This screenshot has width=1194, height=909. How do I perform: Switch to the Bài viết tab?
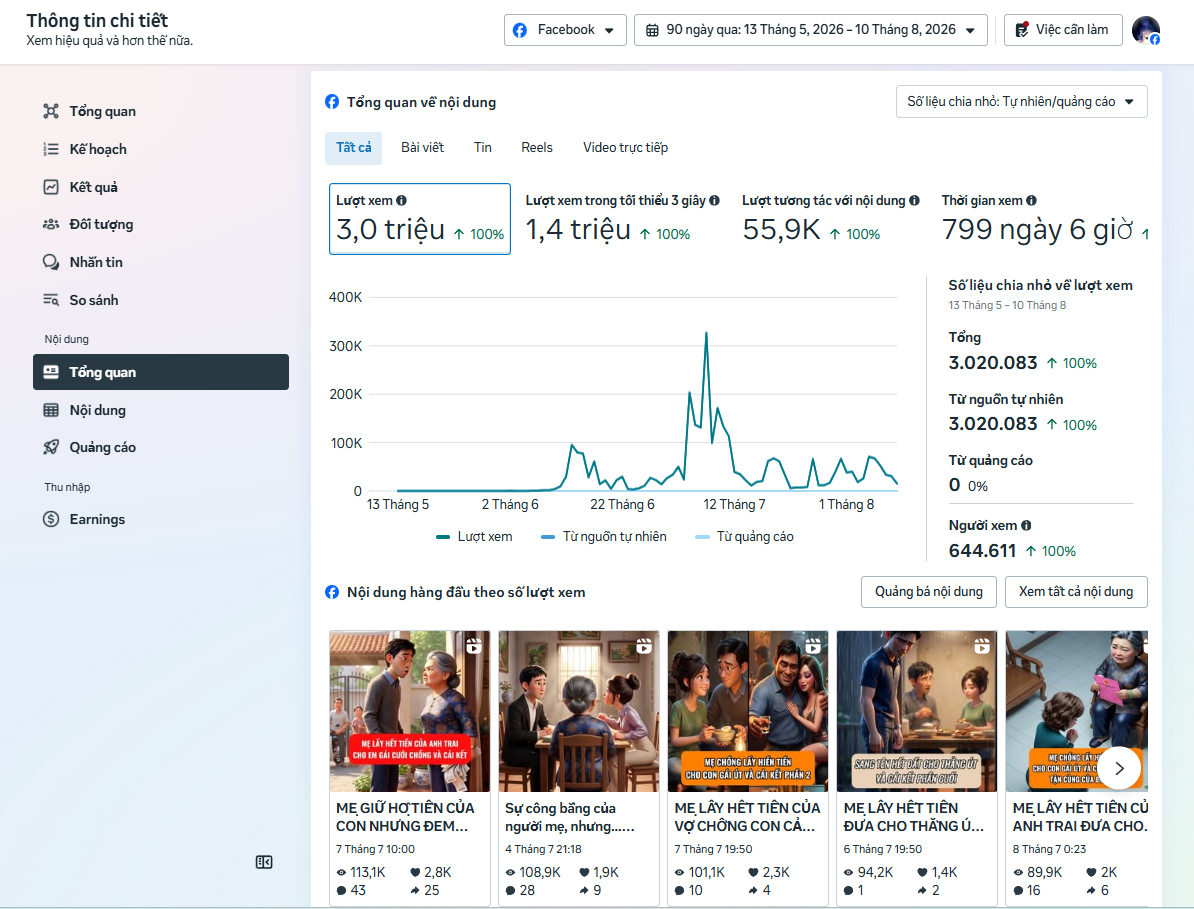point(423,148)
